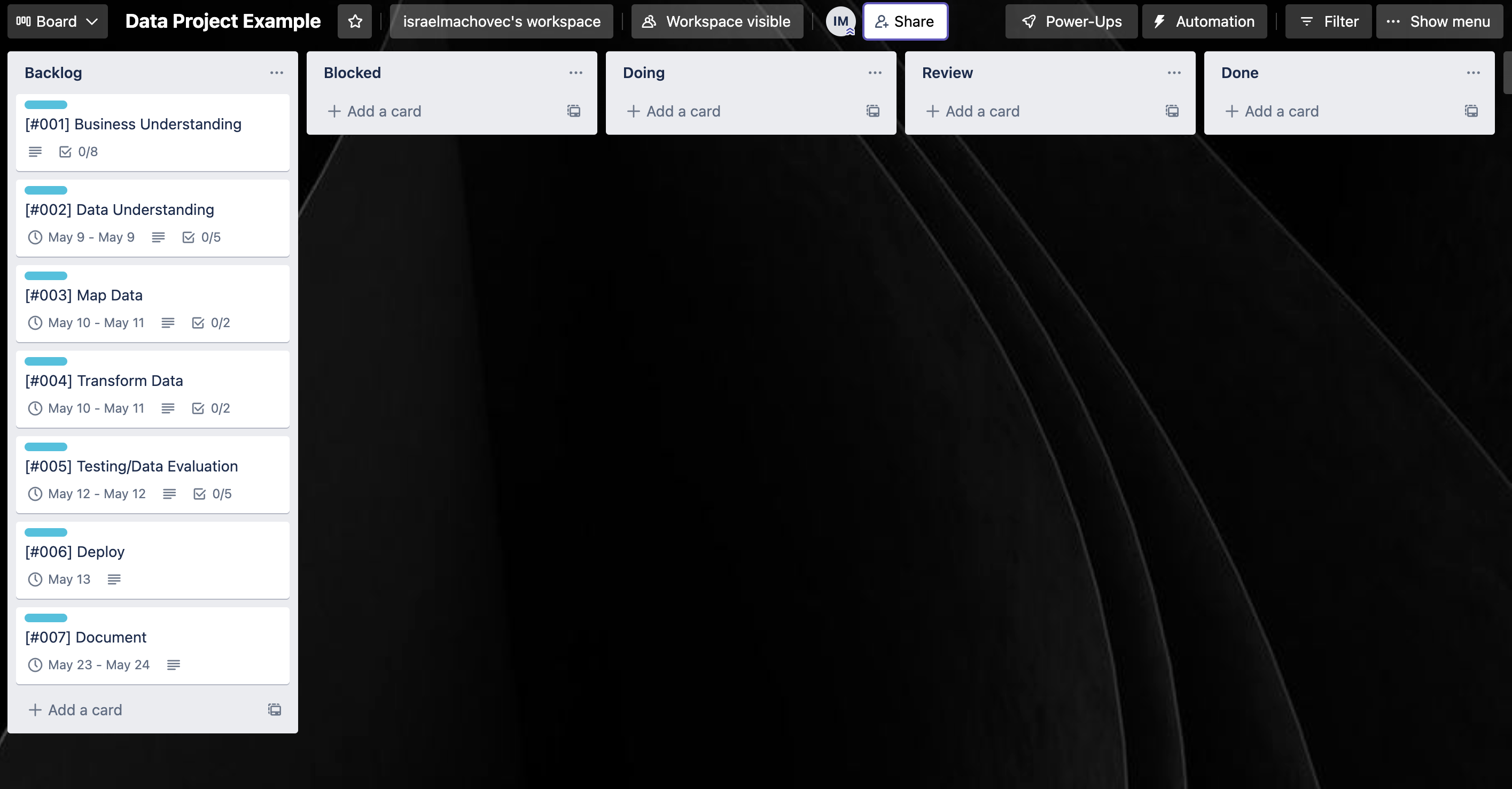Create from template in Blocked list
Viewport: 1512px width, 789px height.
pos(574,111)
